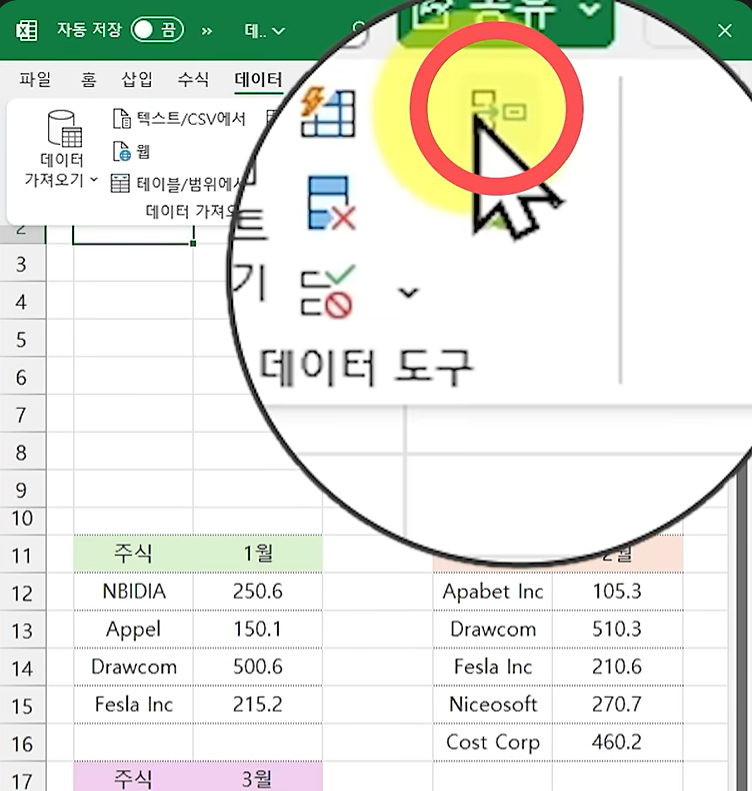Image resolution: width=752 pixels, height=791 pixels.
Task: Select the cell with value 215.2
Action: [258, 705]
